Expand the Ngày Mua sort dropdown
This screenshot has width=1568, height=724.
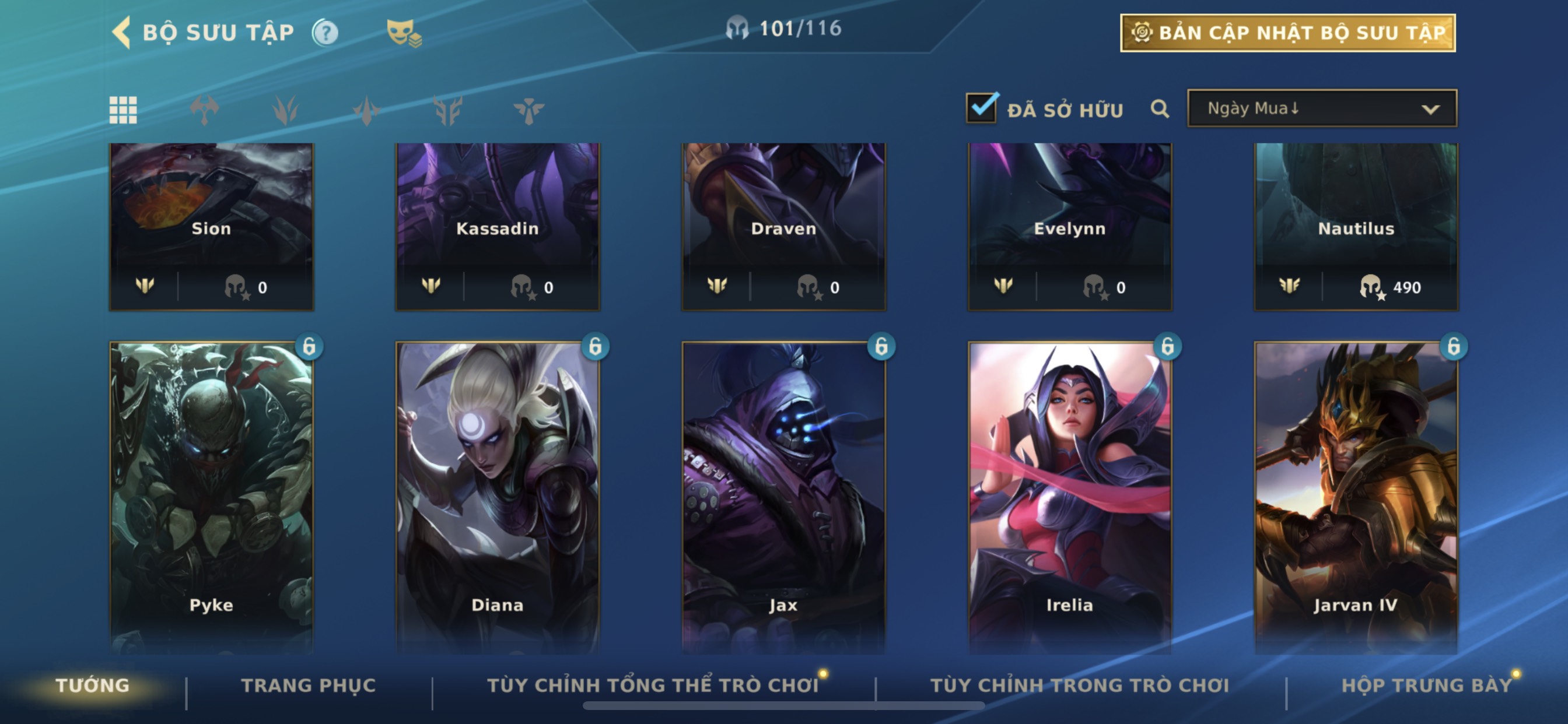[x=1322, y=108]
